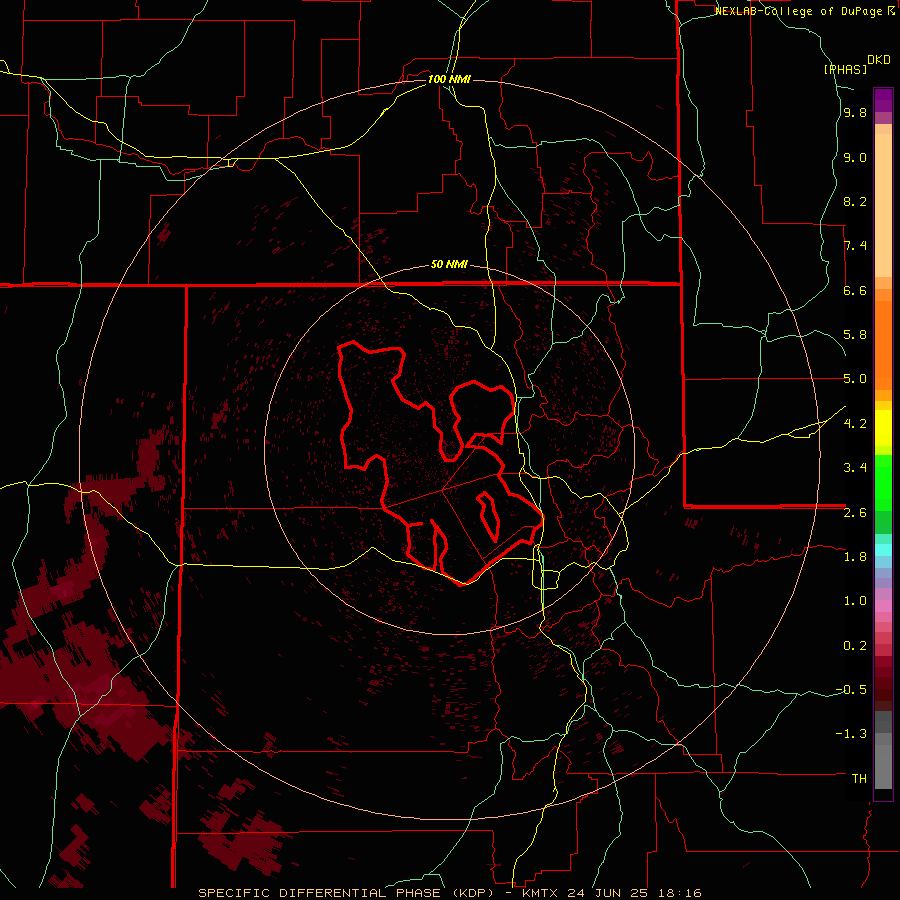Image resolution: width=900 pixels, height=900 pixels.
Task: Click the KMTX radar site identifier
Action: pyautogui.click(x=541, y=893)
